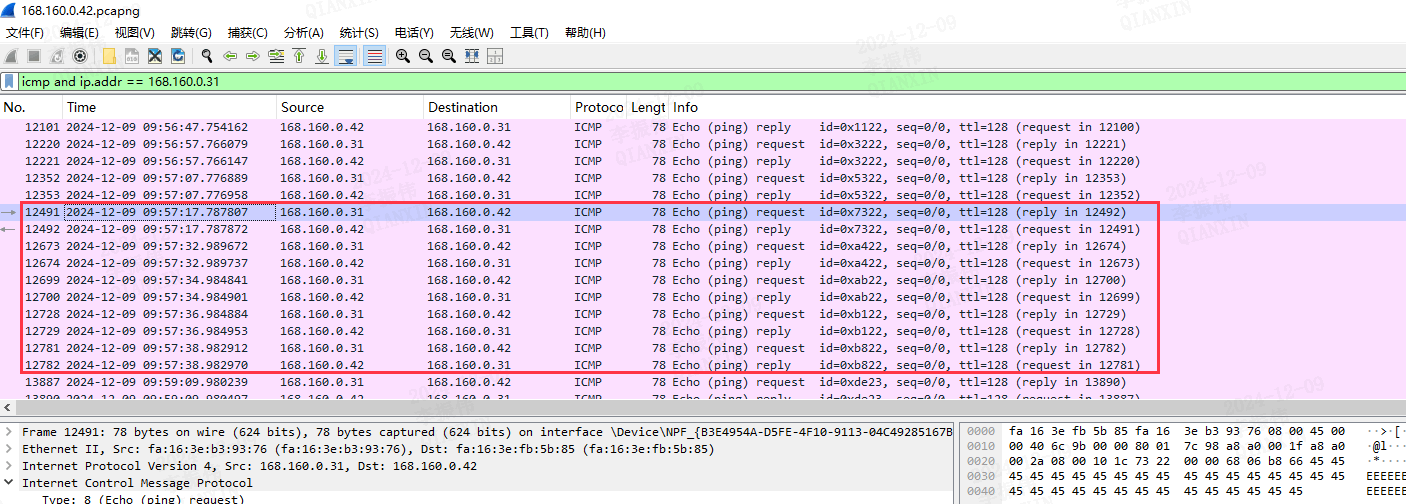
Task: Collapse Internet Control Message Protocol row
Action: pyautogui.click(x=9, y=483)
